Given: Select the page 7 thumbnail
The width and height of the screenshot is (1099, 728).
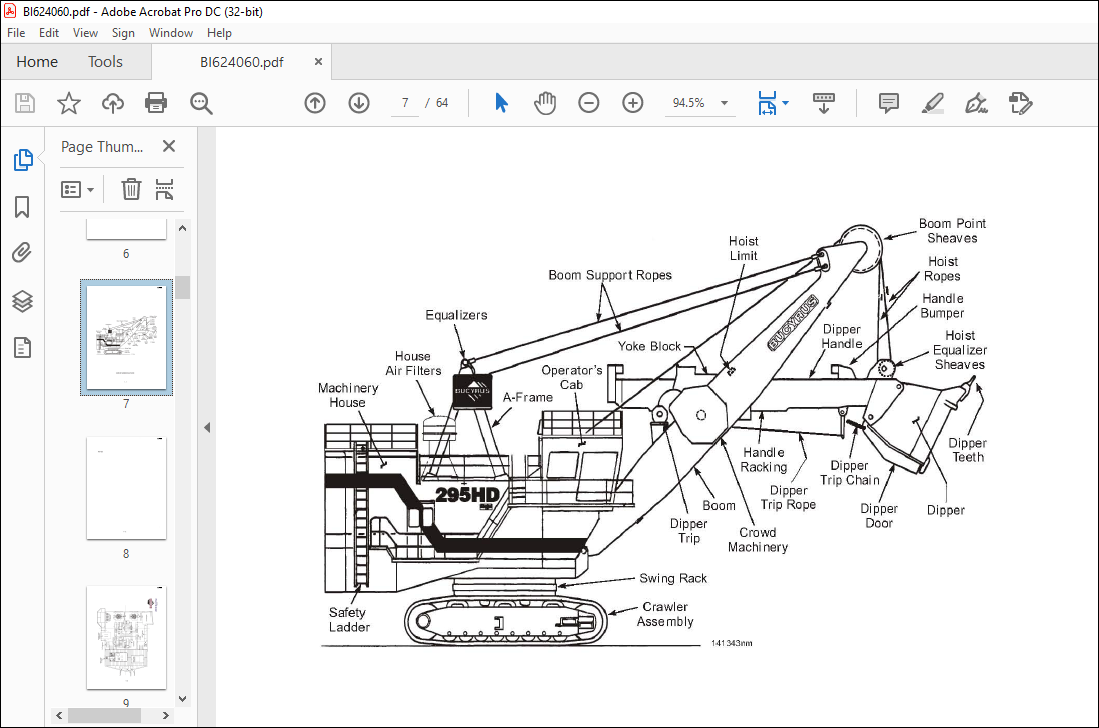Looking at the screenshot, I should (x=126, y=337).
